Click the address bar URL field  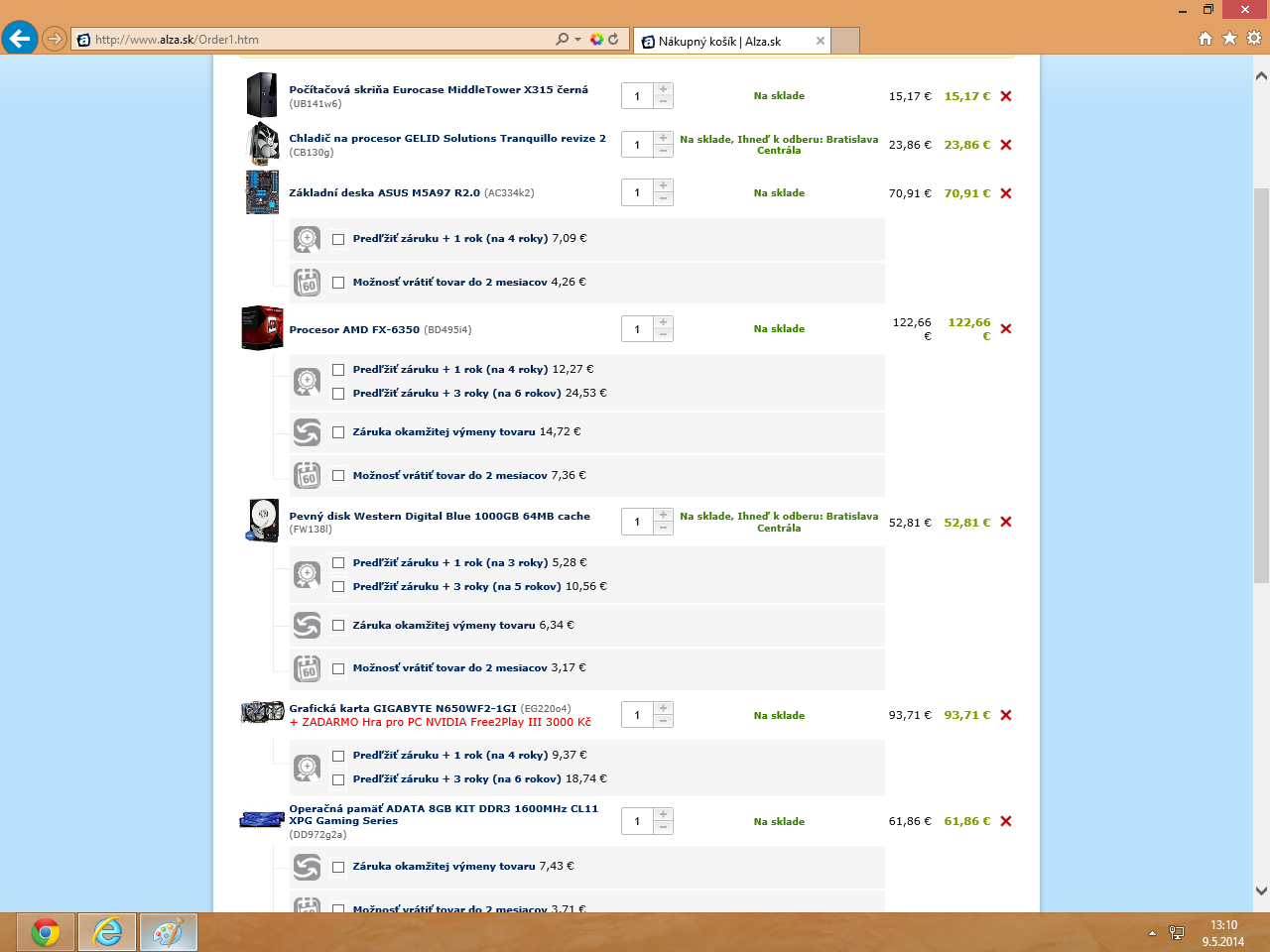click(x=313, y=40)
